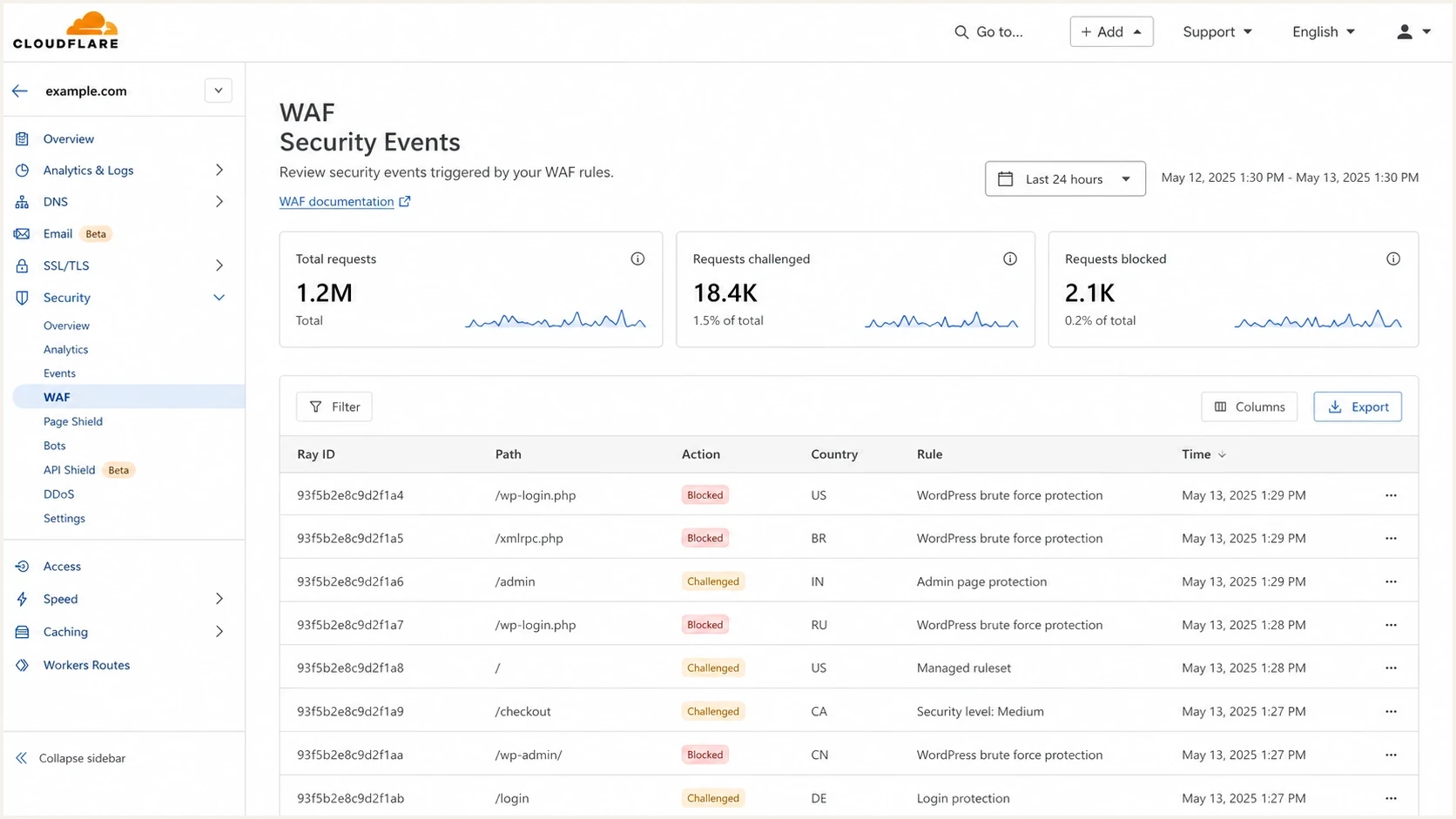Click the Requests blocked sparkline chart
The height and width of the screenshot is (819, 1456).
[x=1318, y=319]
